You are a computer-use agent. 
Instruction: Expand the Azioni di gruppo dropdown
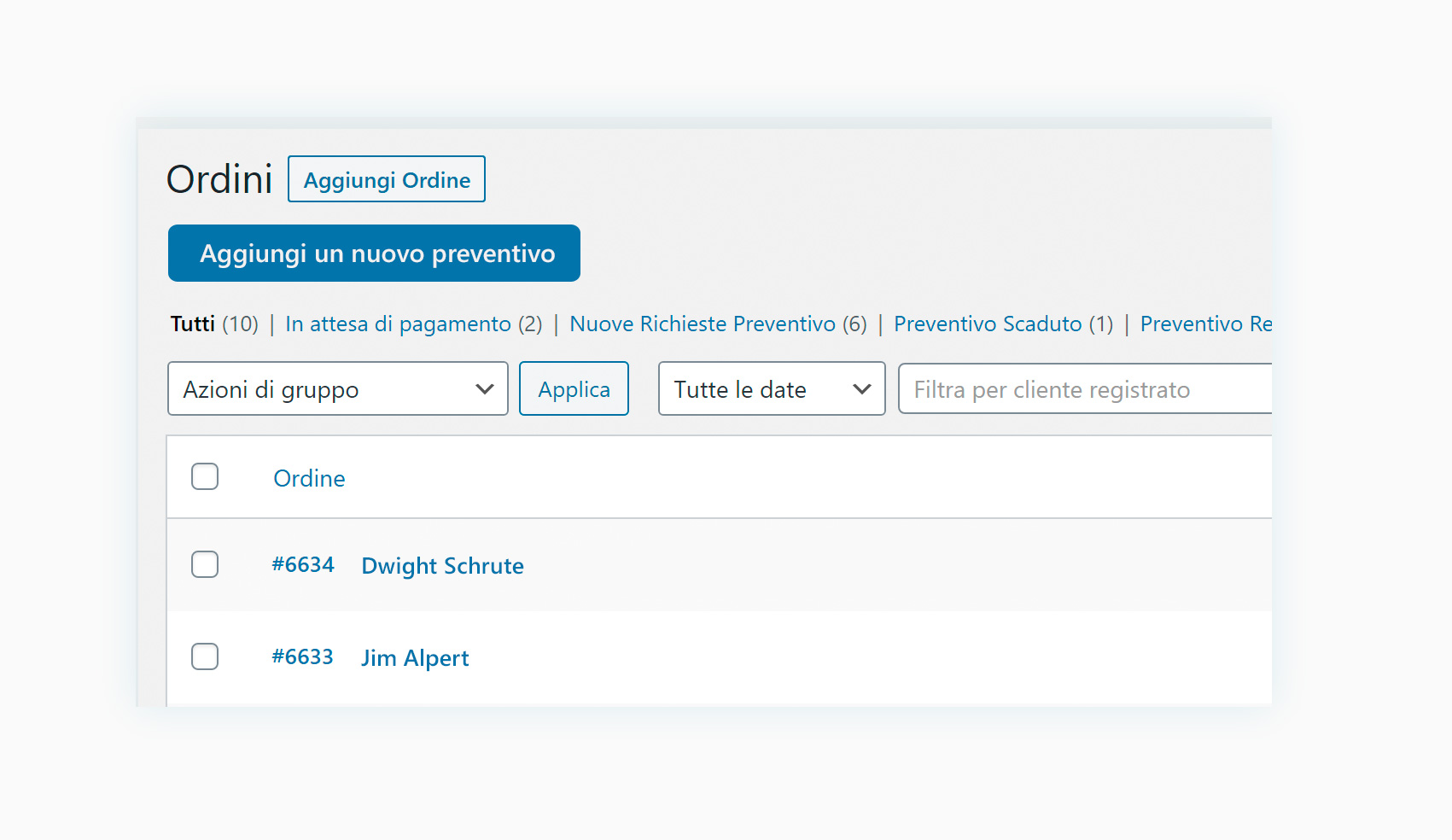coord(338,389)
